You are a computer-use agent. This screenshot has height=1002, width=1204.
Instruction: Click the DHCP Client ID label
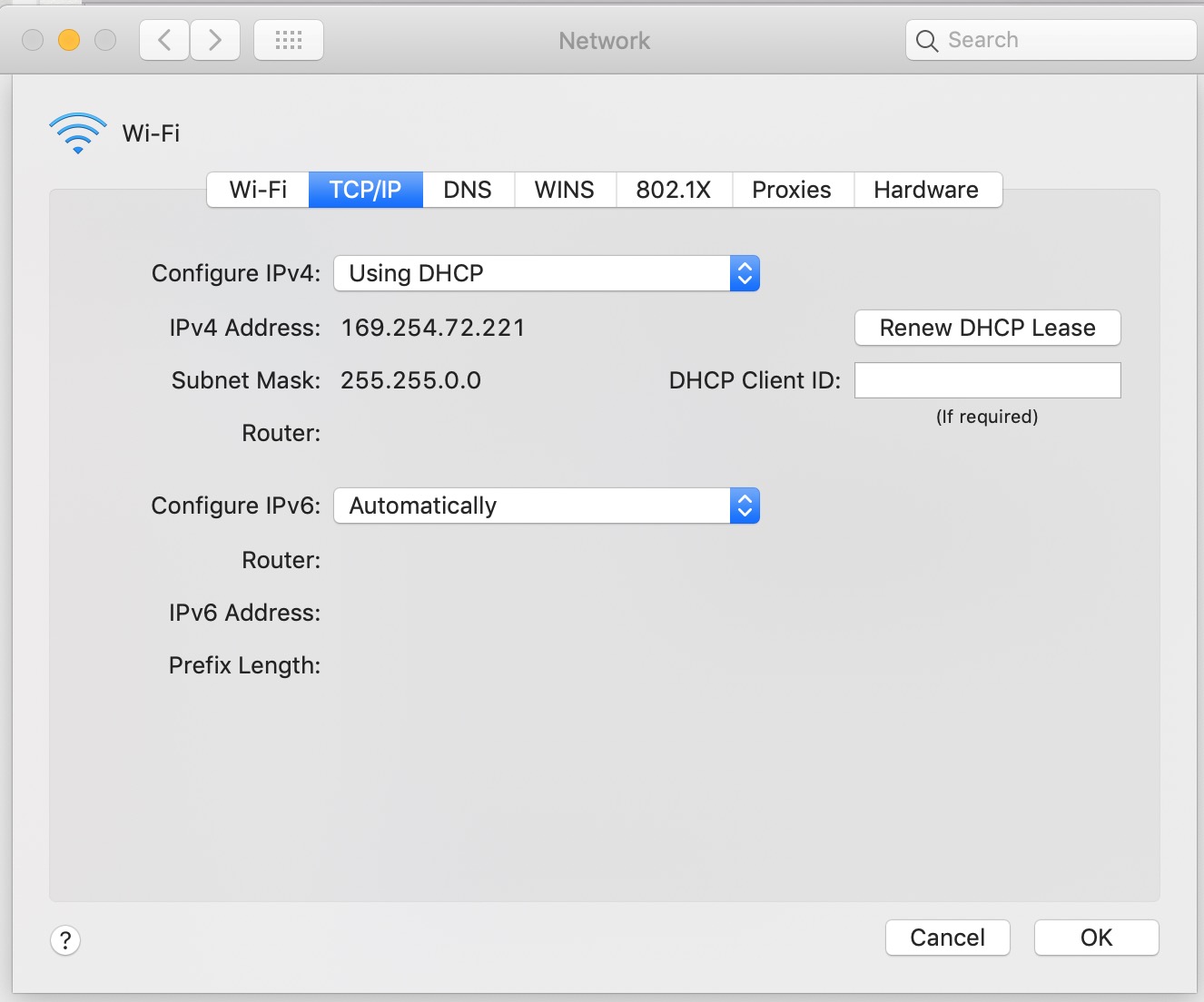(755, 380)
